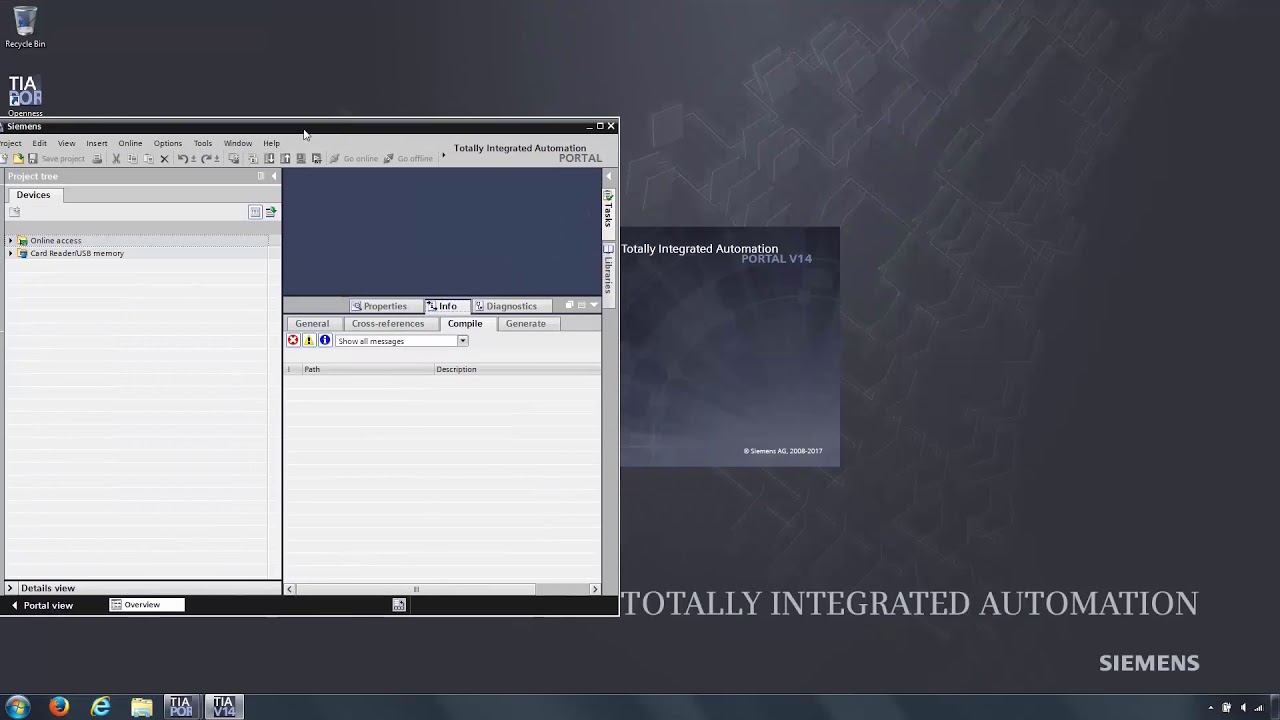Open the Tools menu
The image size is (1280, 720).
pyautogui.click(x=202, y=143)
